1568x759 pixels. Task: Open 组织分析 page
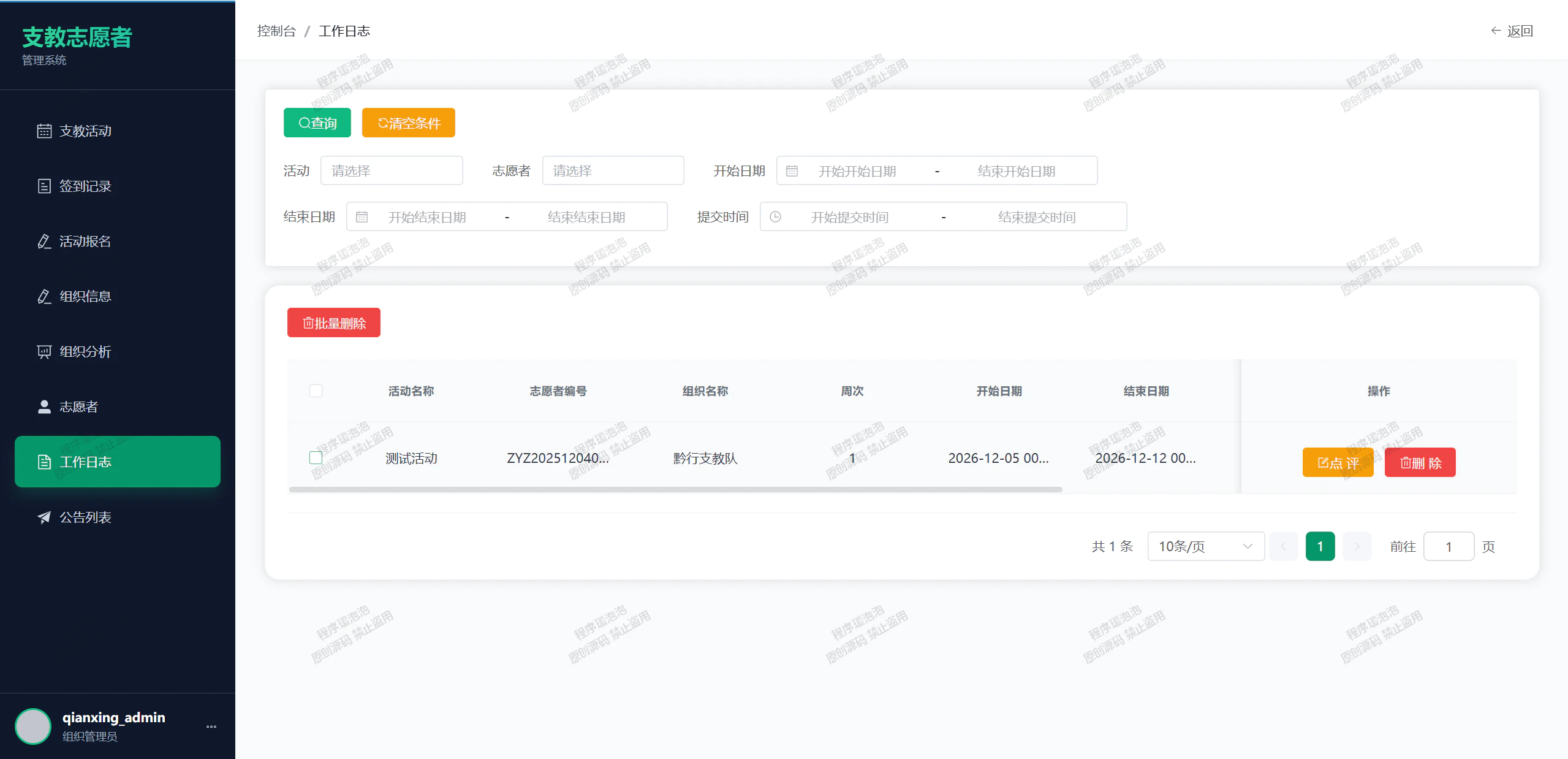point(118,352)
